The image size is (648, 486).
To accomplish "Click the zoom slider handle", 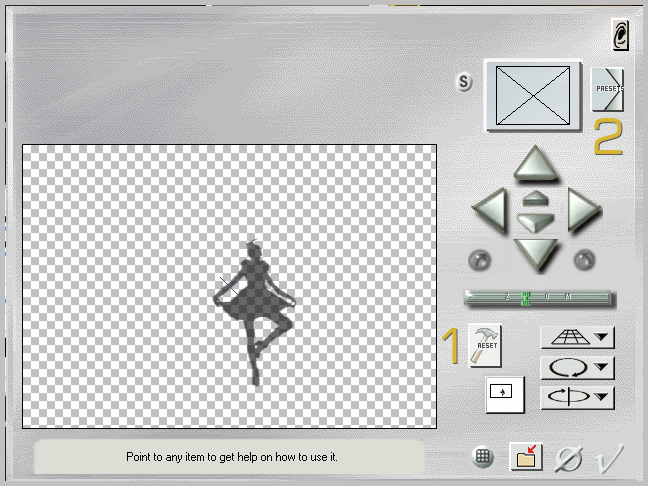I will (x=524, y=297).
